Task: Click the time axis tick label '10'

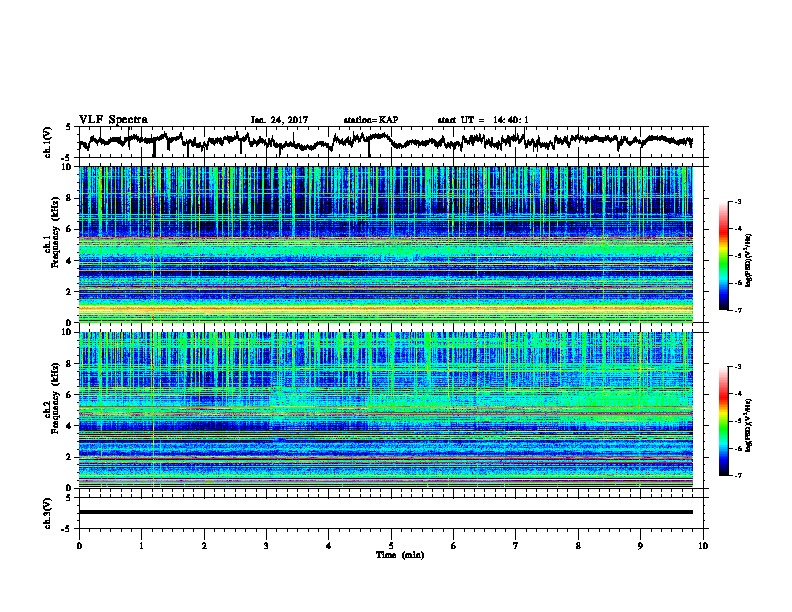Action: click(703, 545)
